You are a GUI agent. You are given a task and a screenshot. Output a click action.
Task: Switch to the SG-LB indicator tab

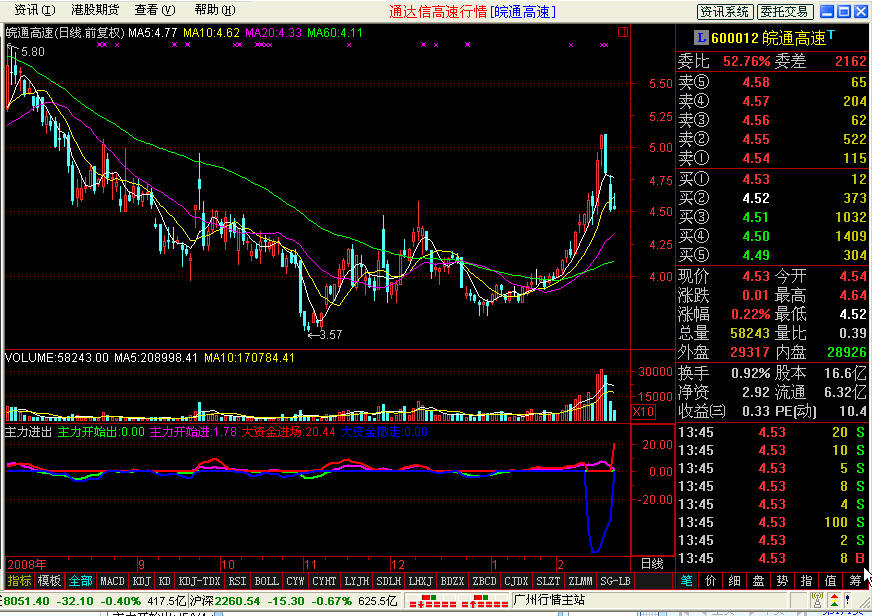tap(615, 581)
